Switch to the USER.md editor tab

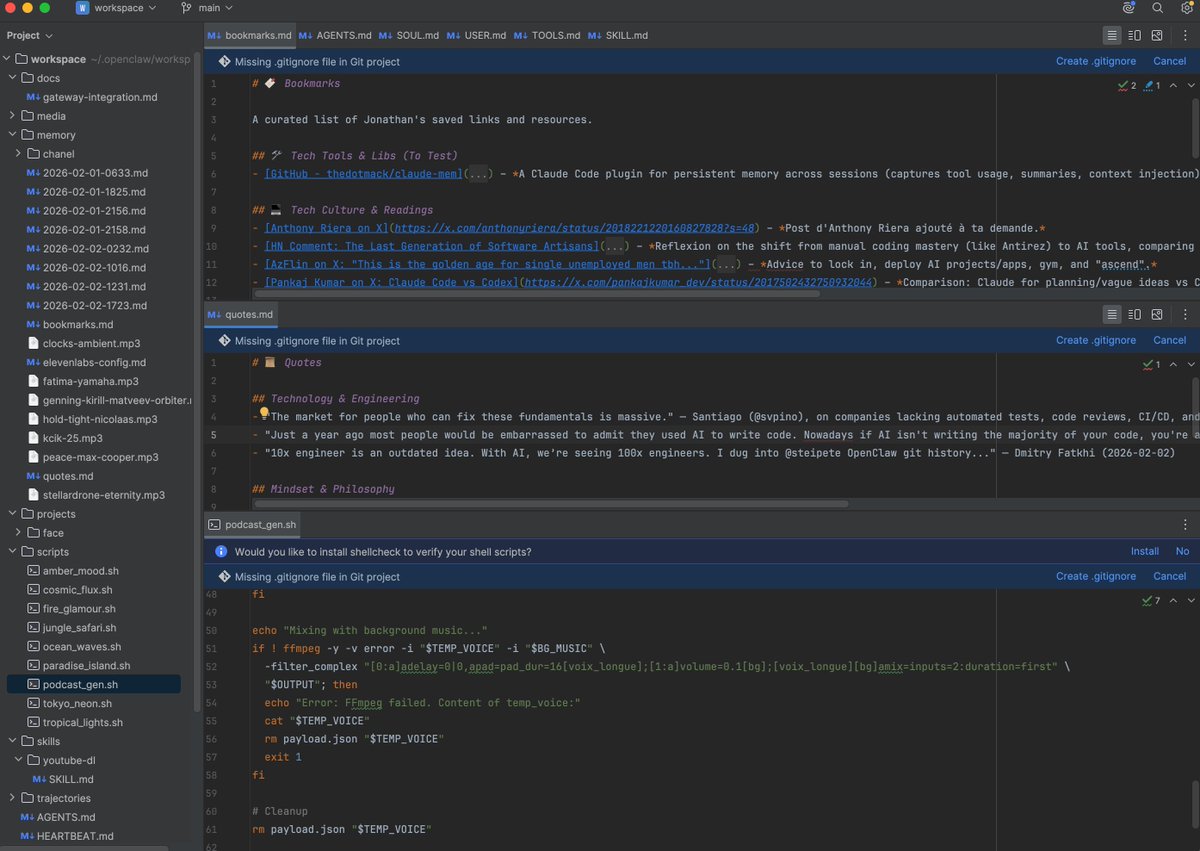pos(478,35)
